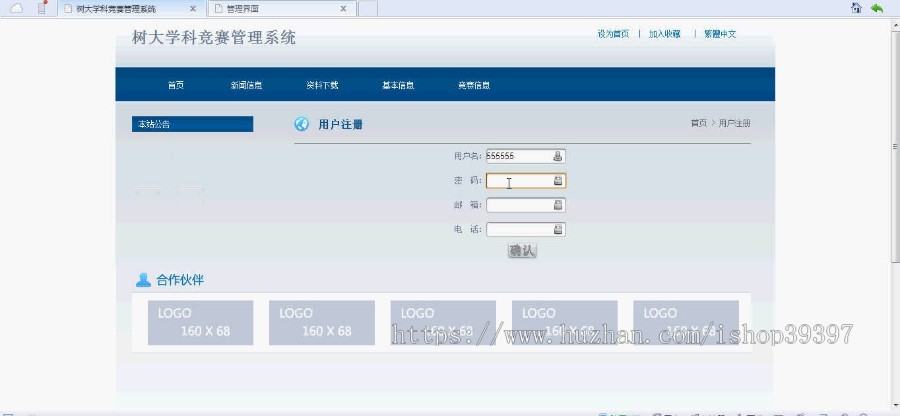Focus the 电话 phone field

525,230
